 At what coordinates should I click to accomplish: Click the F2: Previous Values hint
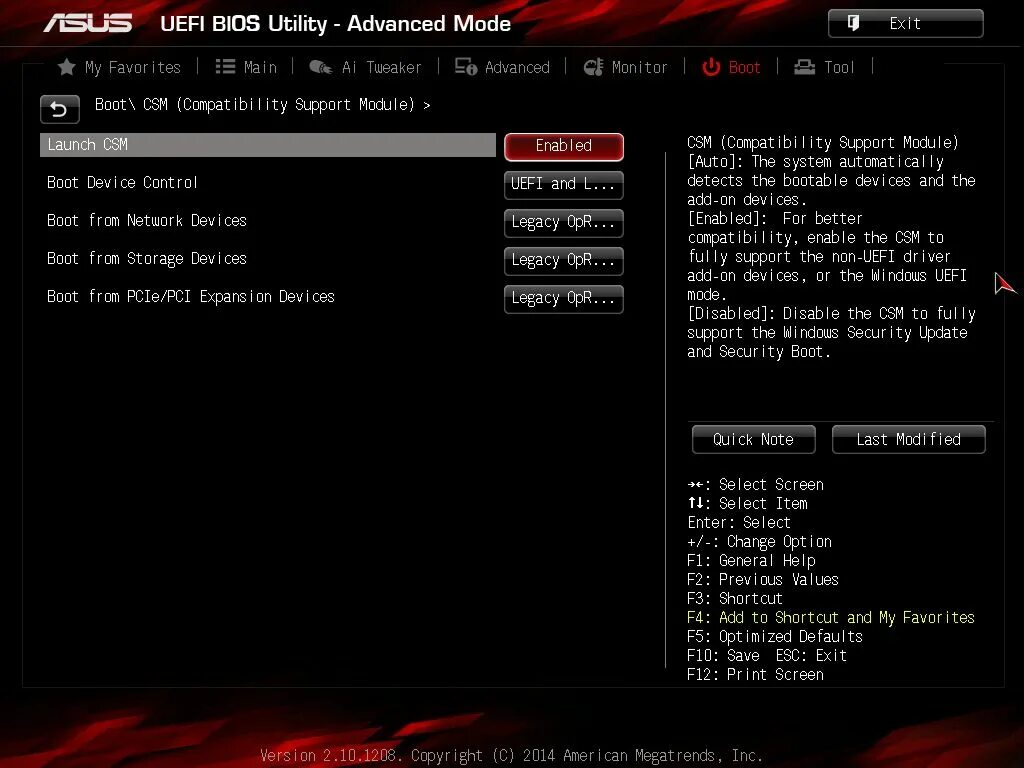(x=763, y=579)
